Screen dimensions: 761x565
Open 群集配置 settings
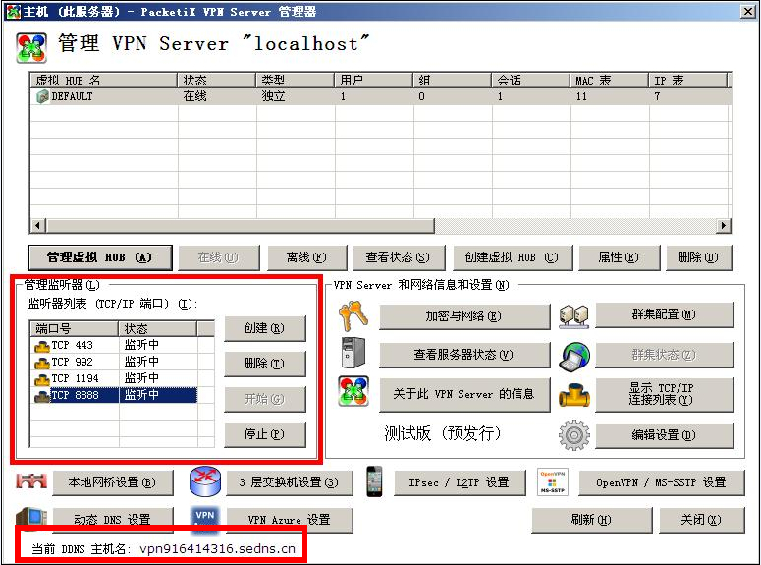coord(664,315)
